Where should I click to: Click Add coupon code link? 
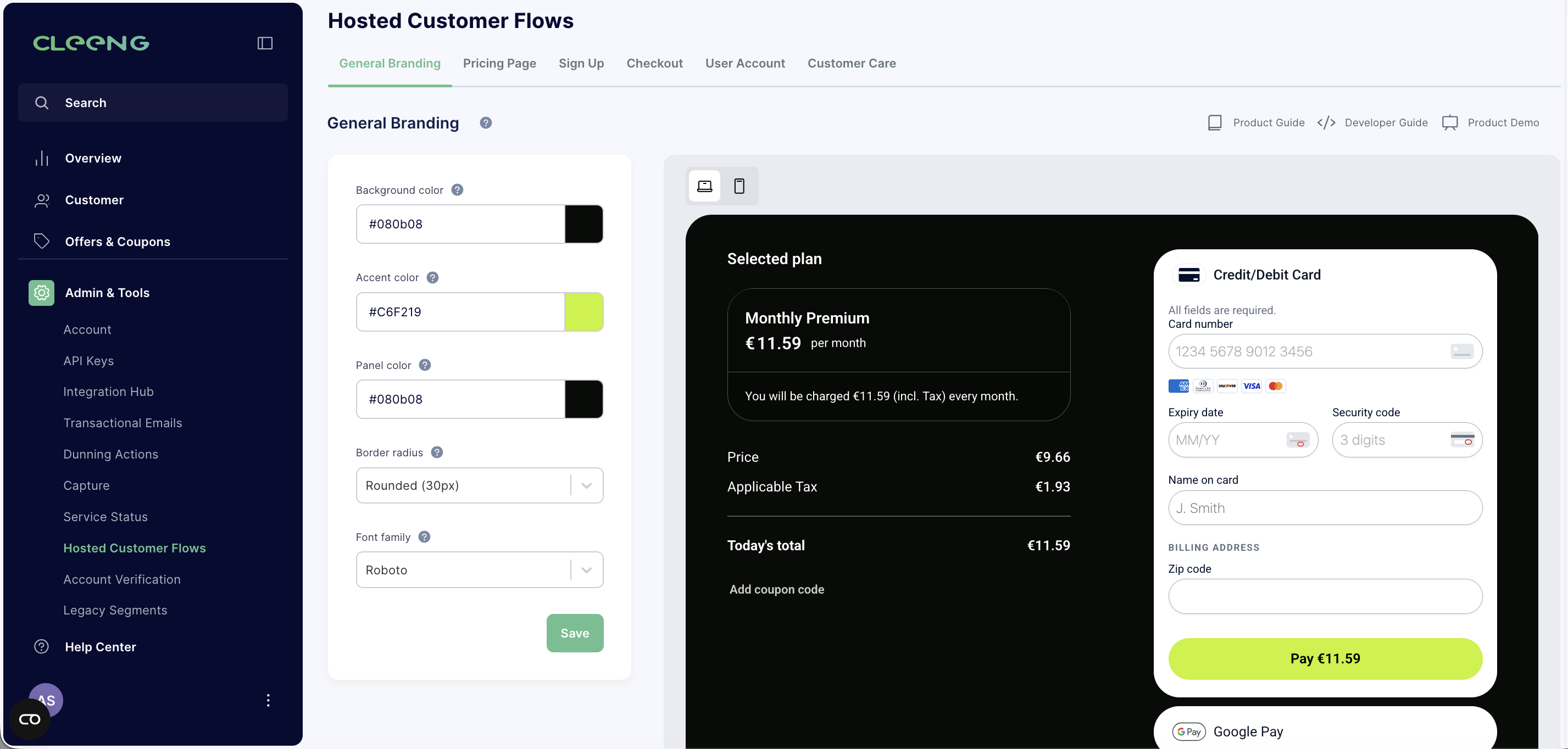777,590
